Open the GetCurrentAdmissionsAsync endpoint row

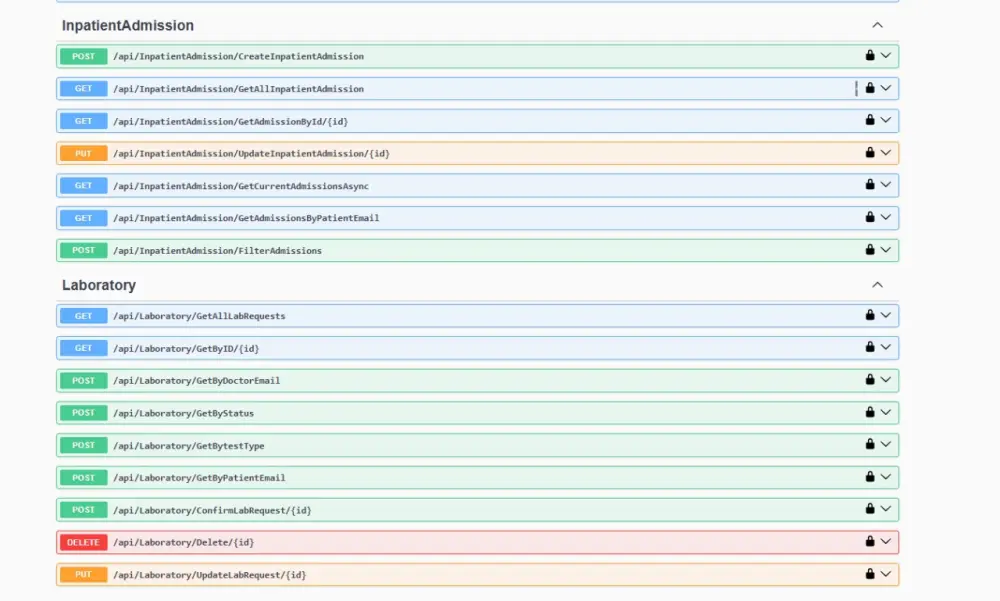450,185
